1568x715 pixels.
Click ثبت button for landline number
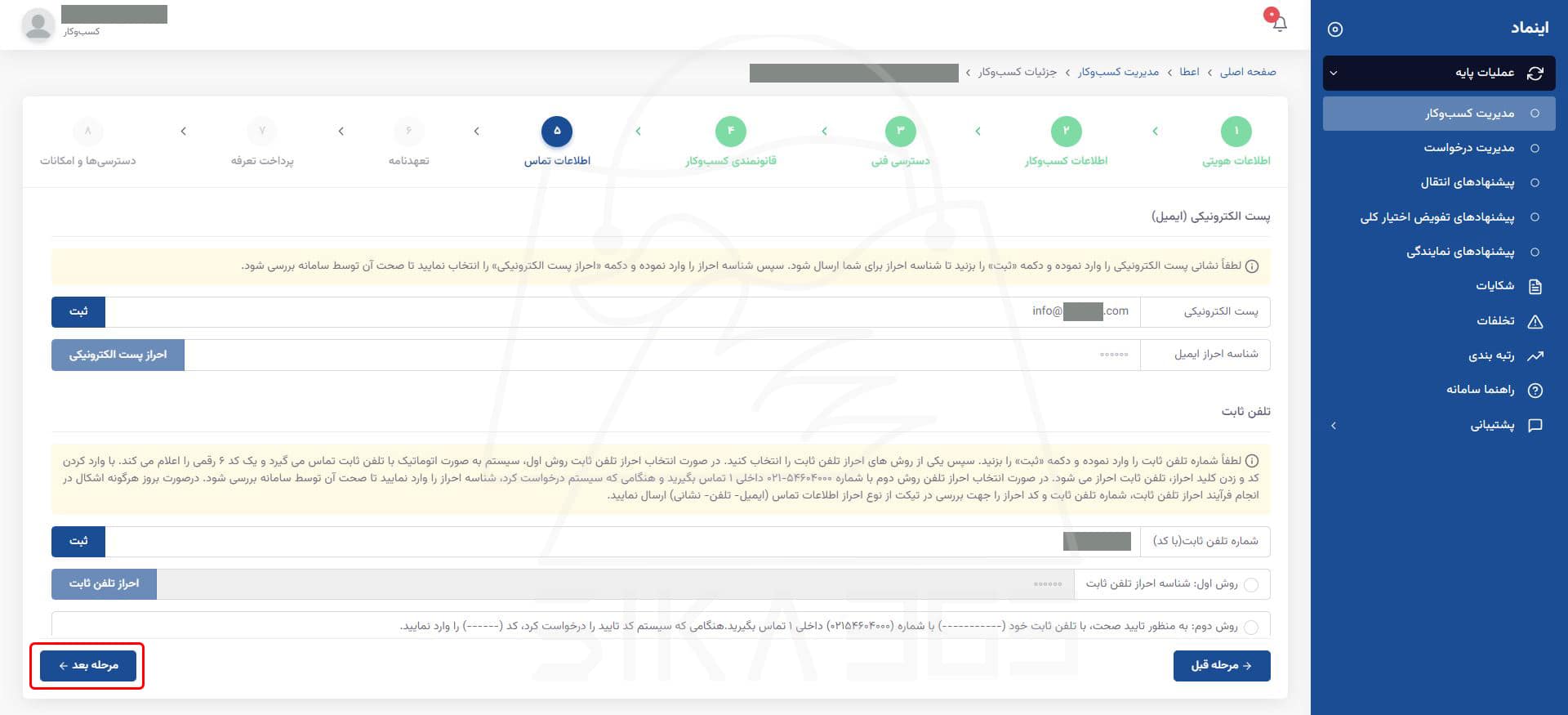coord(78,541)
